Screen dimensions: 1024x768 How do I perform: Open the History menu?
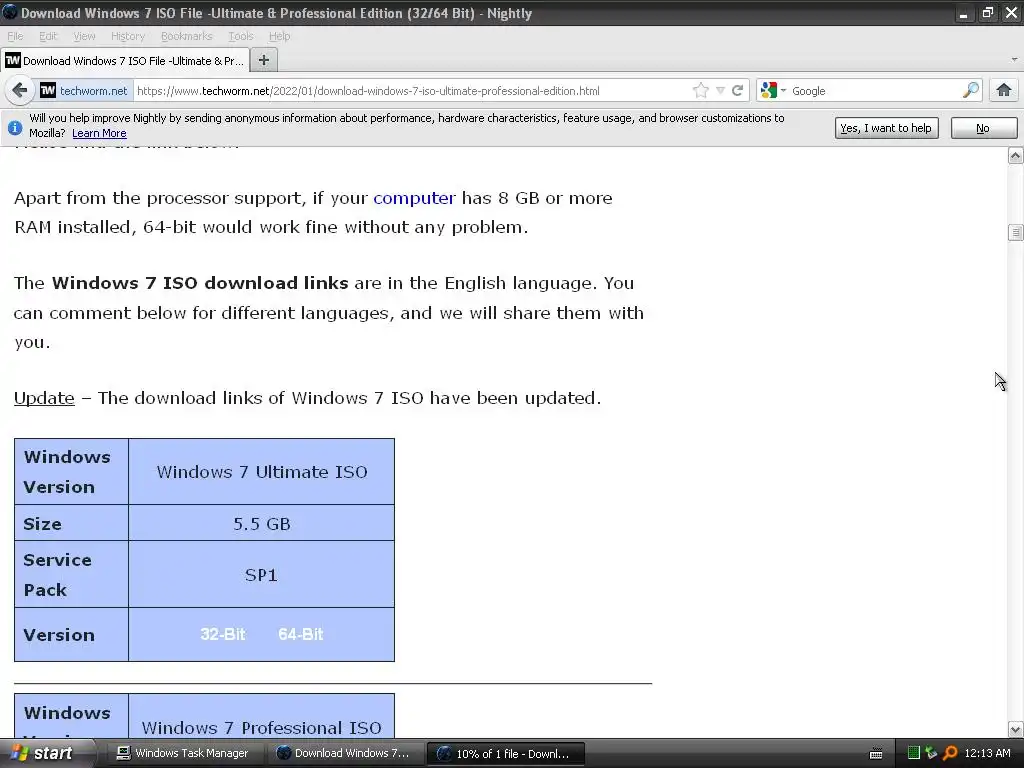[127, 36]
